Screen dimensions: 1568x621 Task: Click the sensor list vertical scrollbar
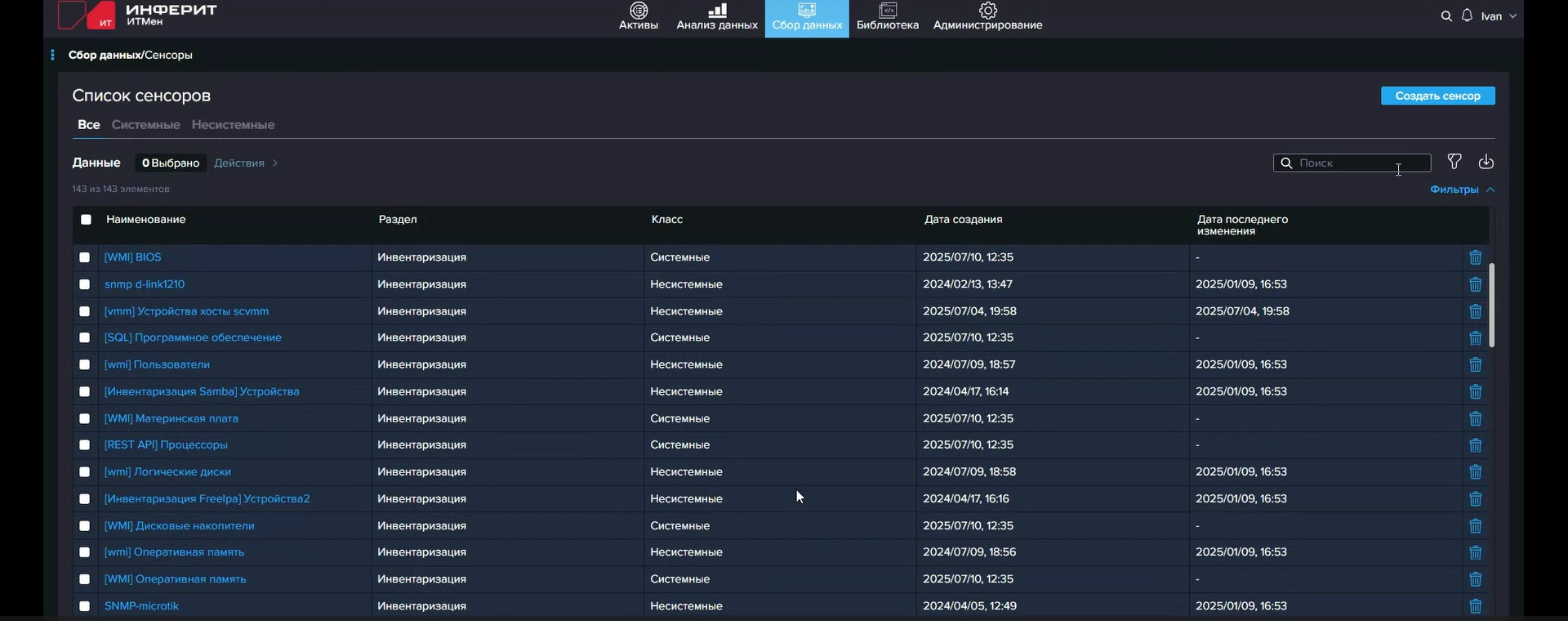[1491, 305]
